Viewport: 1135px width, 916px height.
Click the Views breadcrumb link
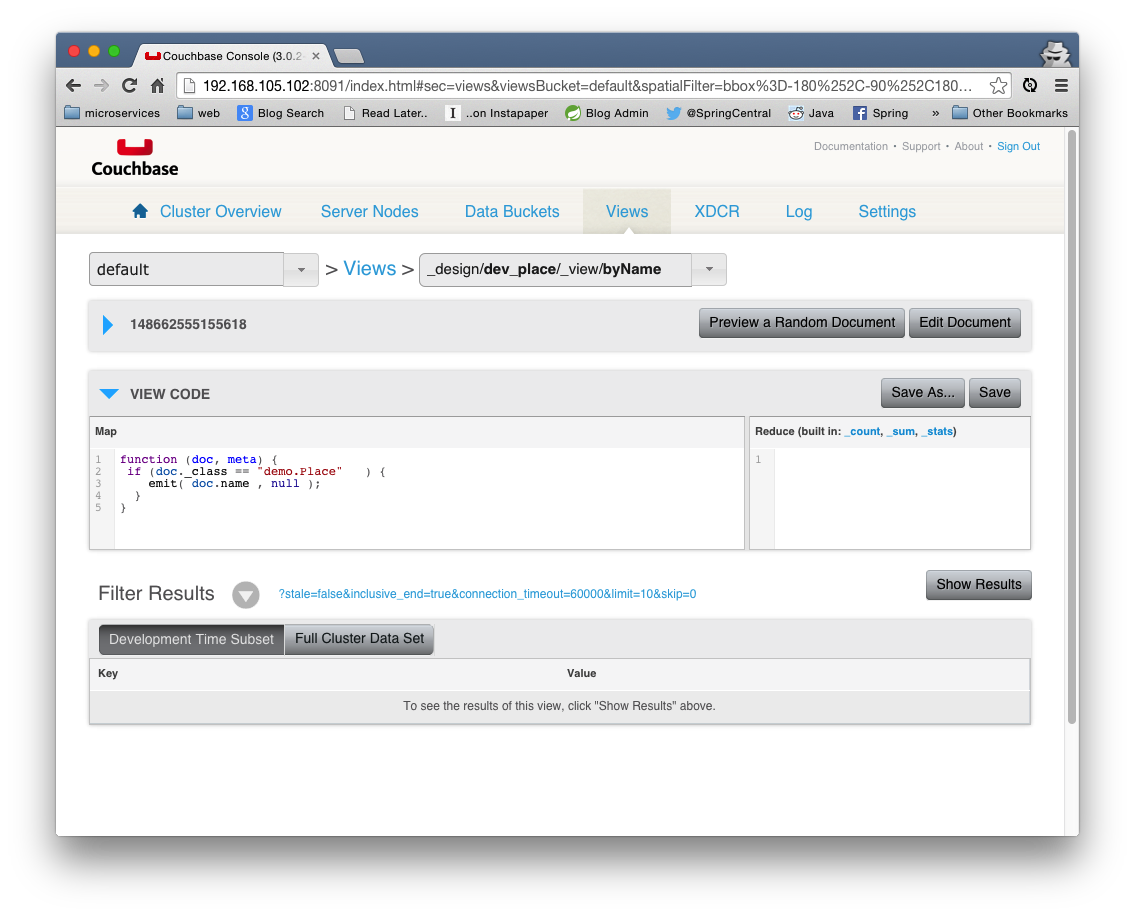point(369,269)
